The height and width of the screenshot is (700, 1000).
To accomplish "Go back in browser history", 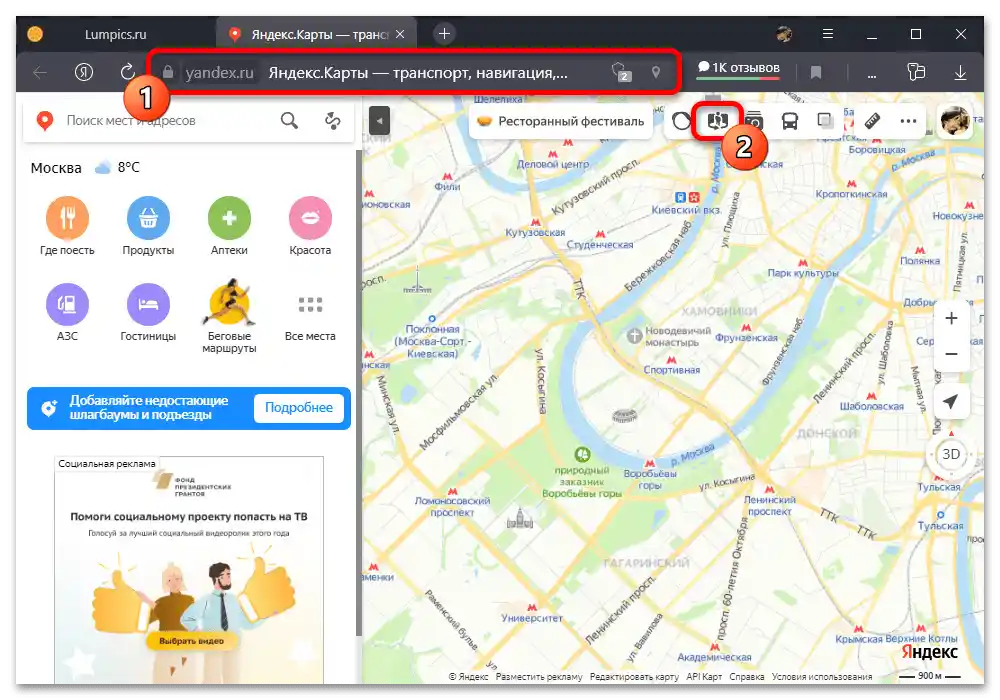I will click(40, 73).
